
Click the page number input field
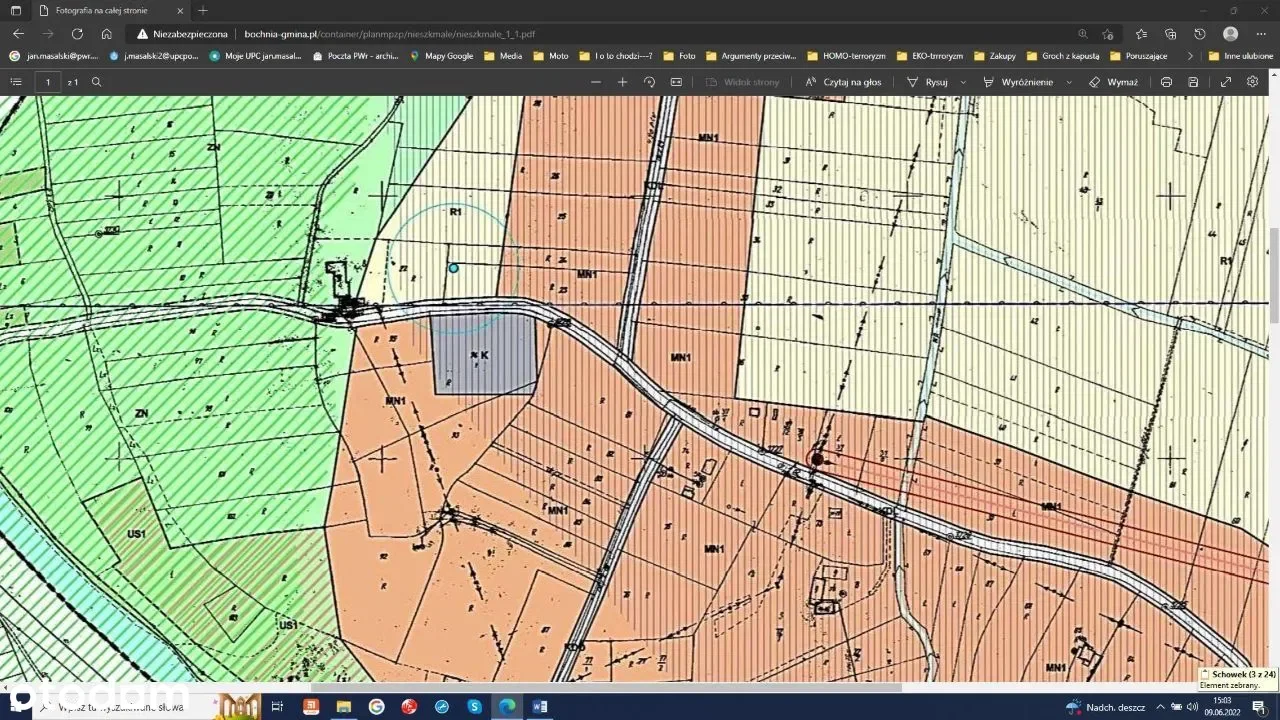coord(47,82)
